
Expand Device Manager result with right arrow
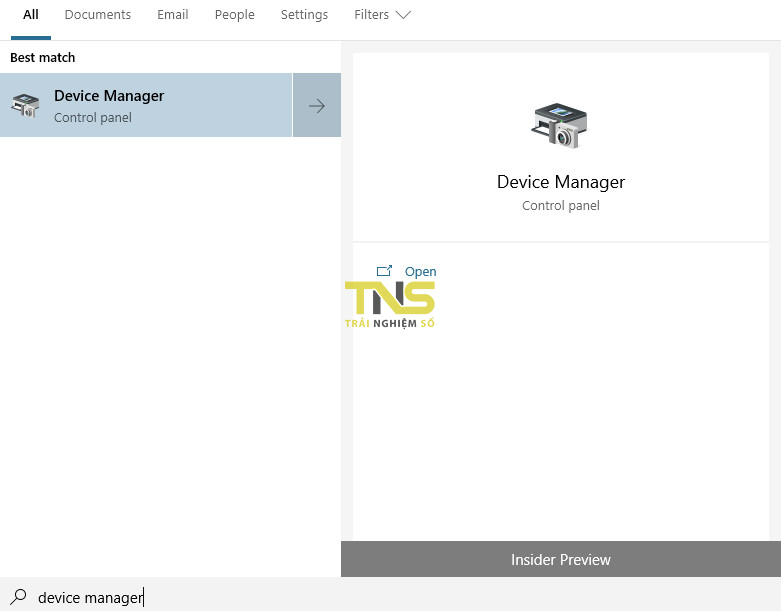click(x=317, y=105)
